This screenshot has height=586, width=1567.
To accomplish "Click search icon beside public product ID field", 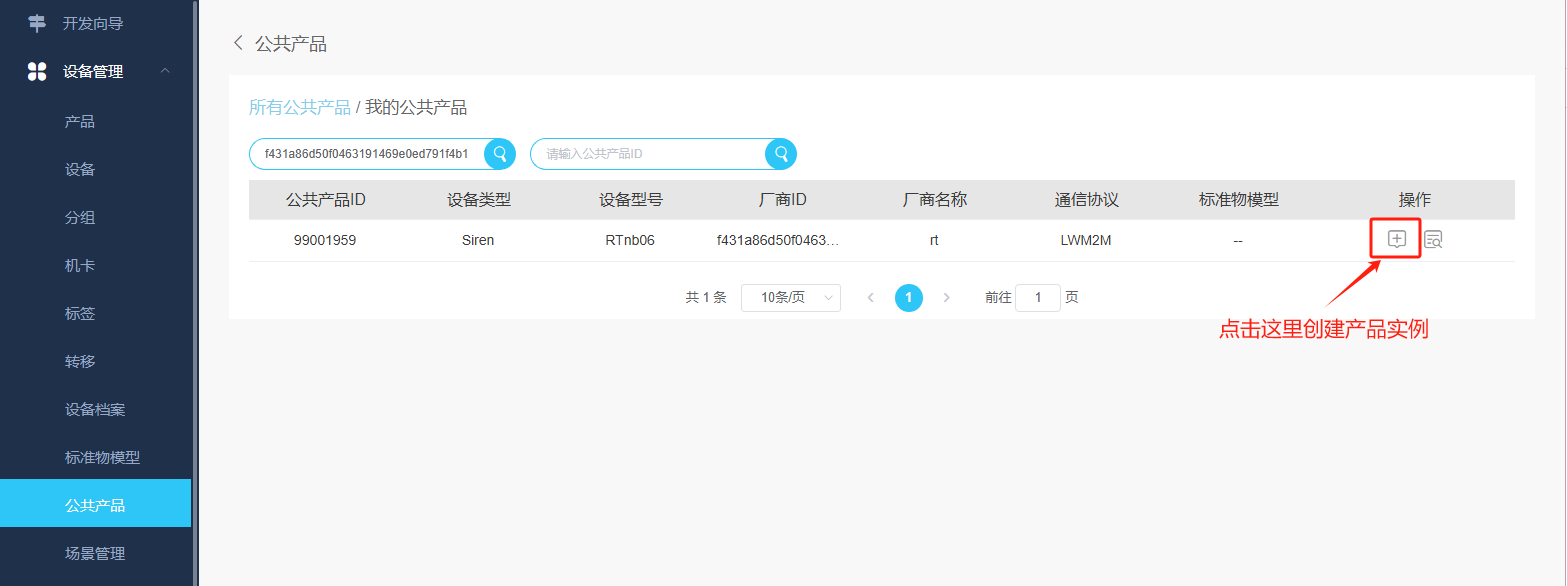I will [x=780, y=154].
